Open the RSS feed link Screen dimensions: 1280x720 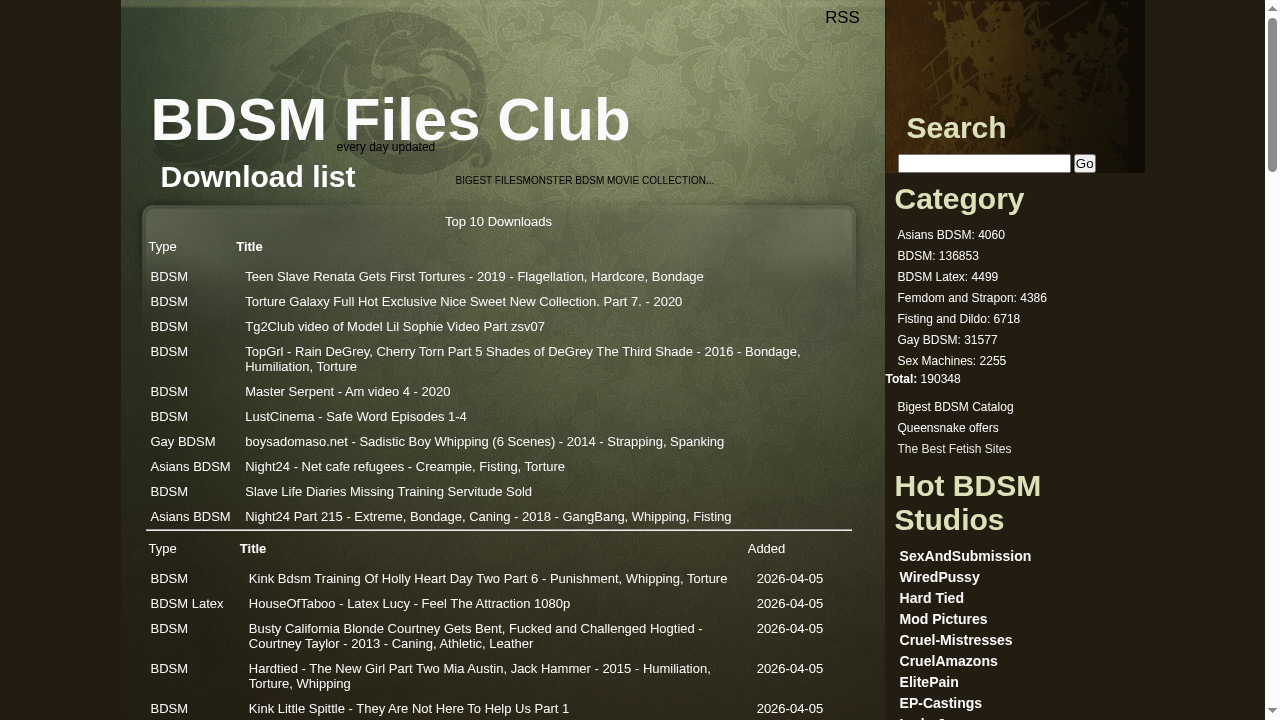842,17
